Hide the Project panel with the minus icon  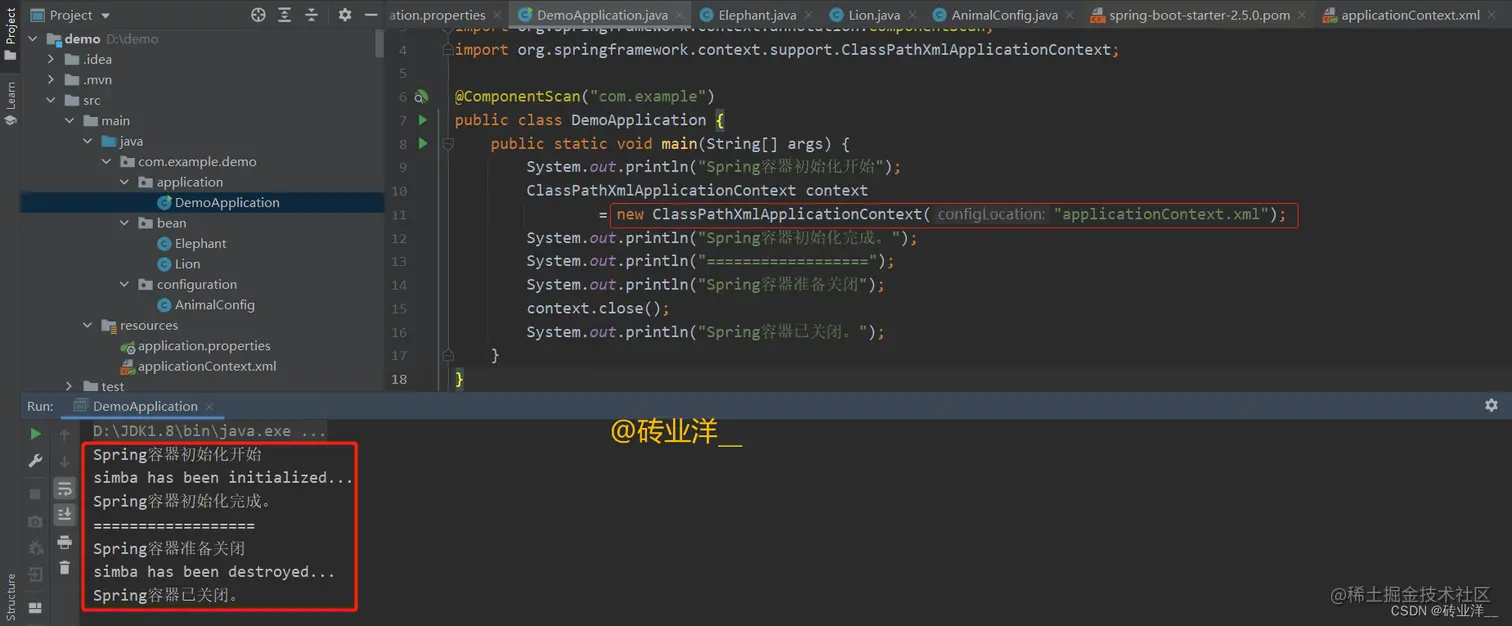[372, 15]
